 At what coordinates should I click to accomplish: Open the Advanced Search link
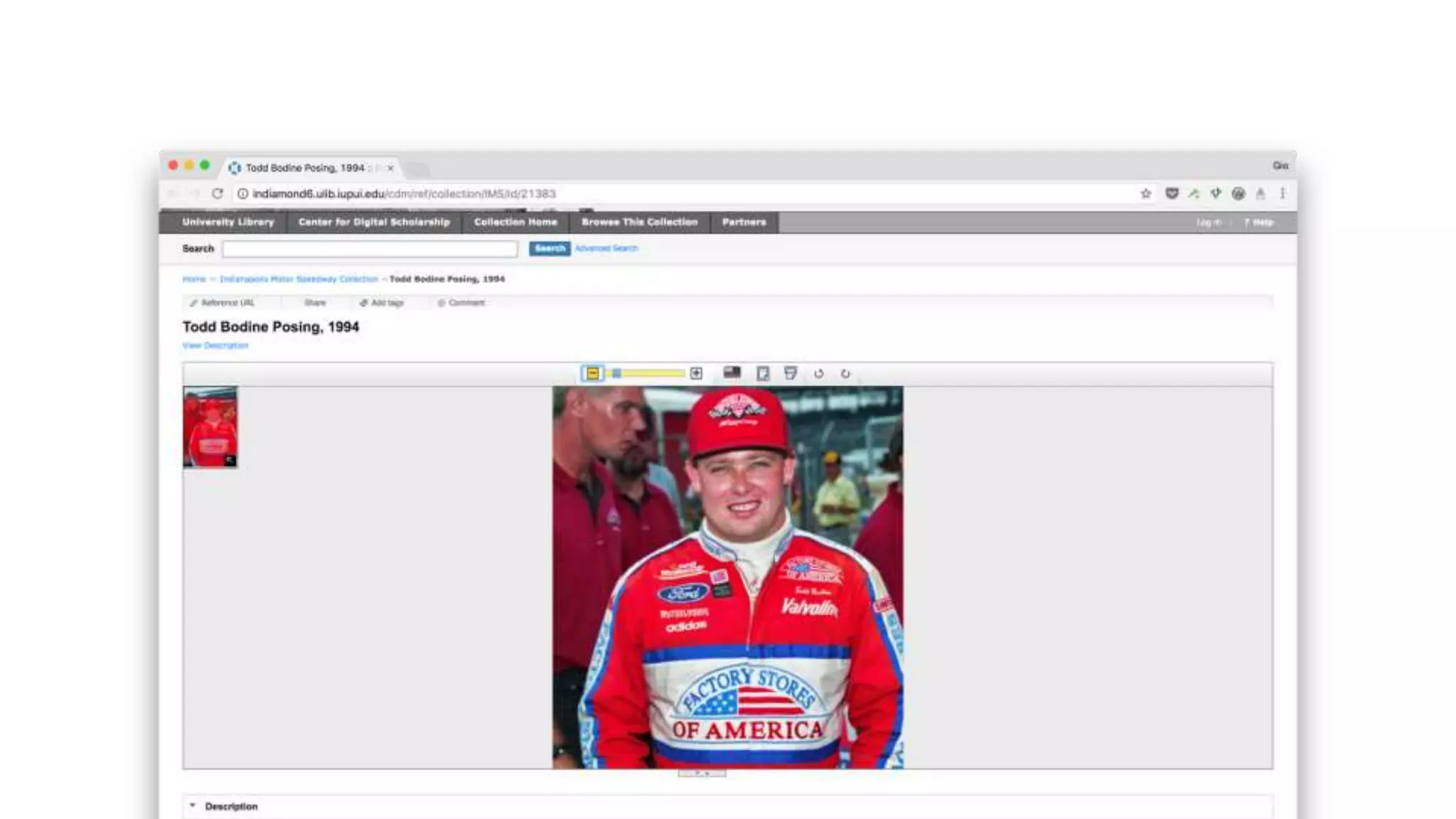pos(606,248)
